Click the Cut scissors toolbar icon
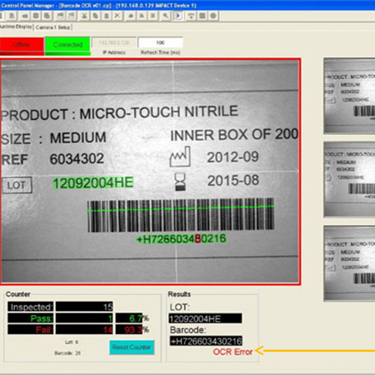Screen dimensions: 375x375 [x=84, y=16]
